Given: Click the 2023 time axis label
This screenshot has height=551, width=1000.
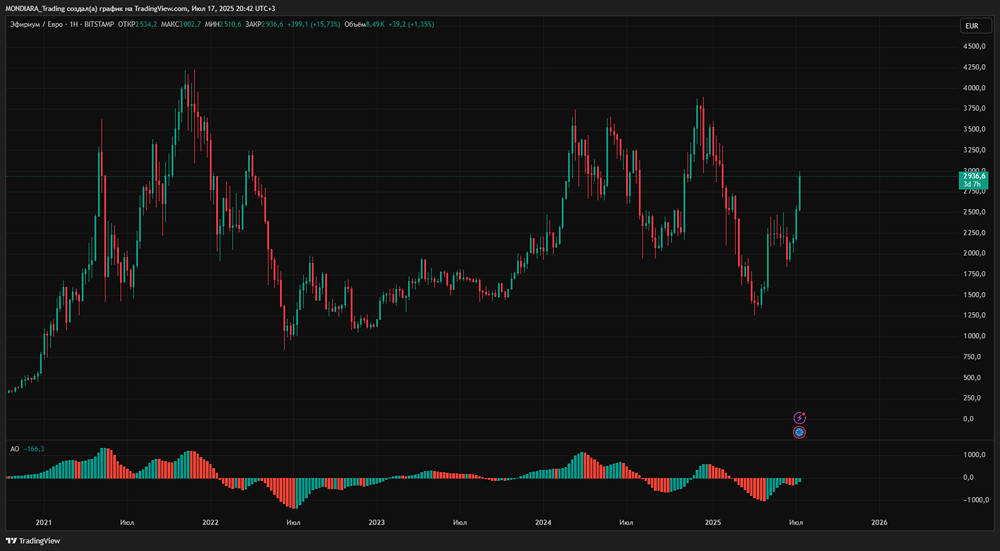Looking at the screenshot, I should (x=377, y=522).
